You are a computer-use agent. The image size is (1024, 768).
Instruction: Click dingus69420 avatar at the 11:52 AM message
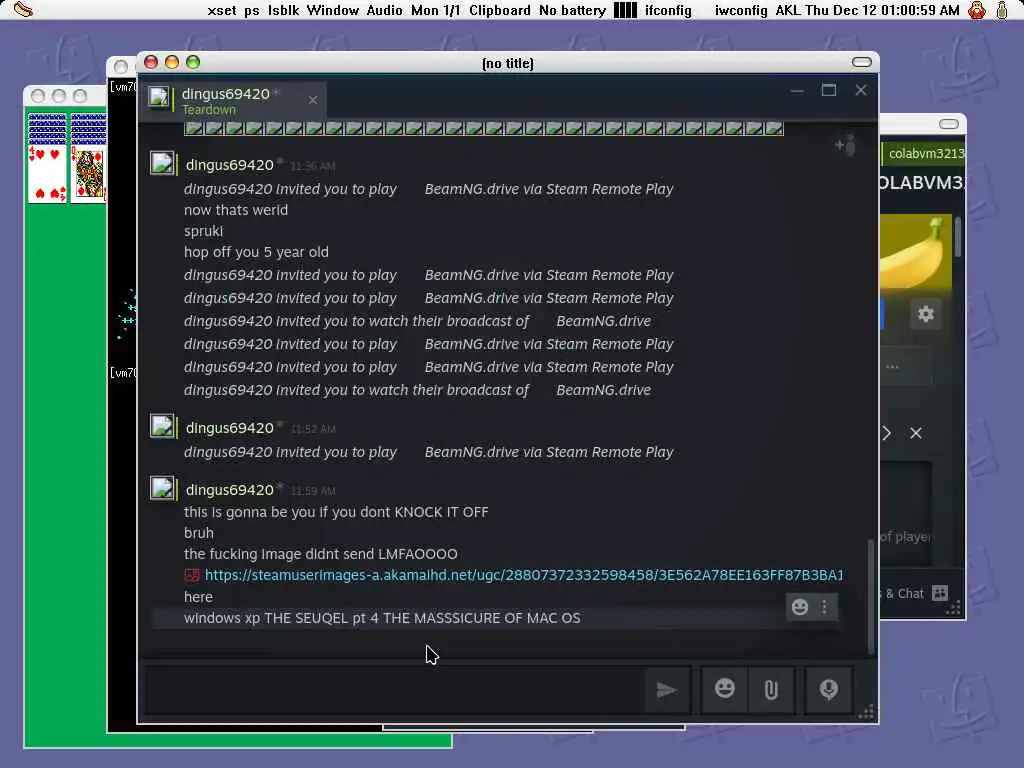[162, 426]
